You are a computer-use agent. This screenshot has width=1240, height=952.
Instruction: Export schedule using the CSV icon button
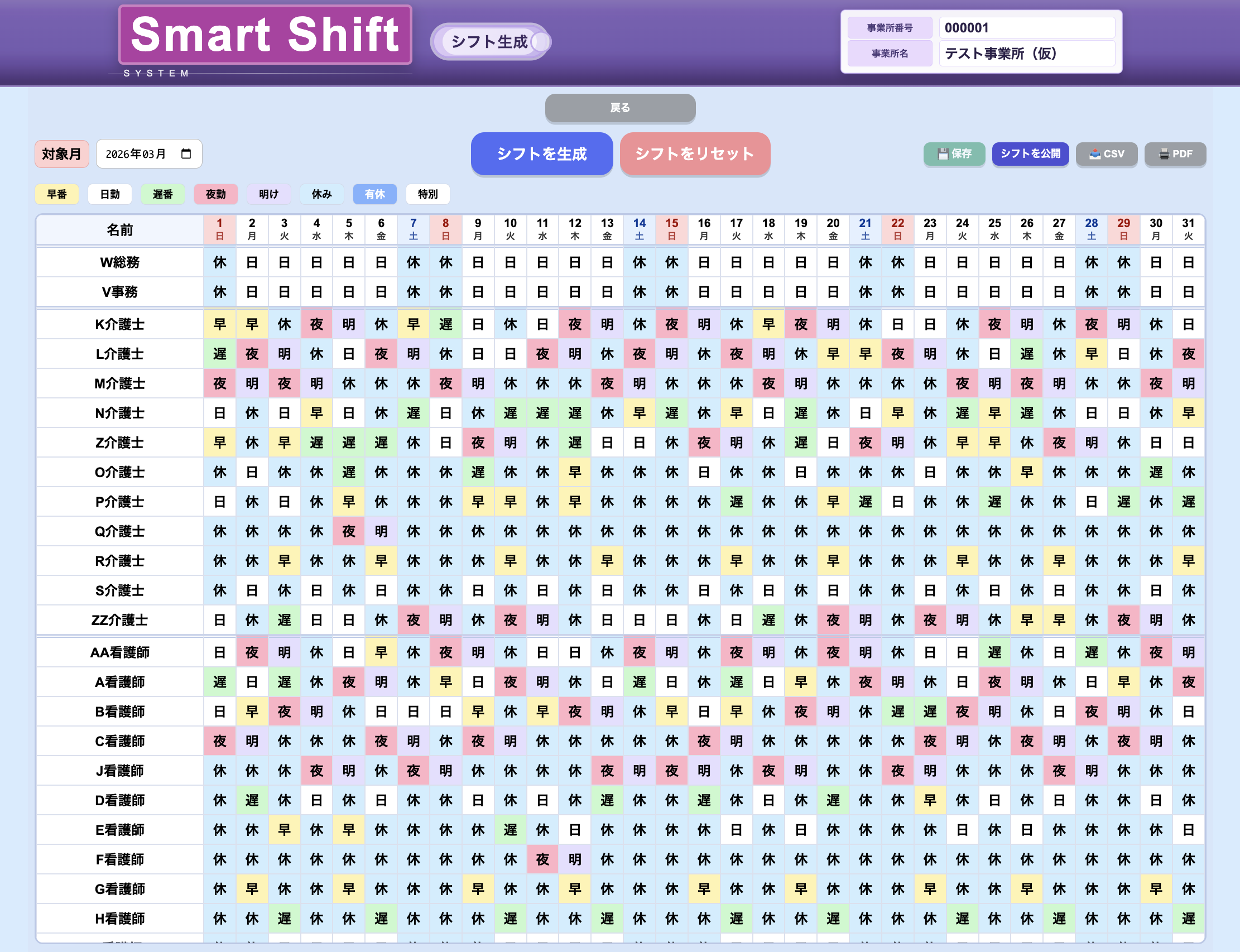tap(1106, 153)
